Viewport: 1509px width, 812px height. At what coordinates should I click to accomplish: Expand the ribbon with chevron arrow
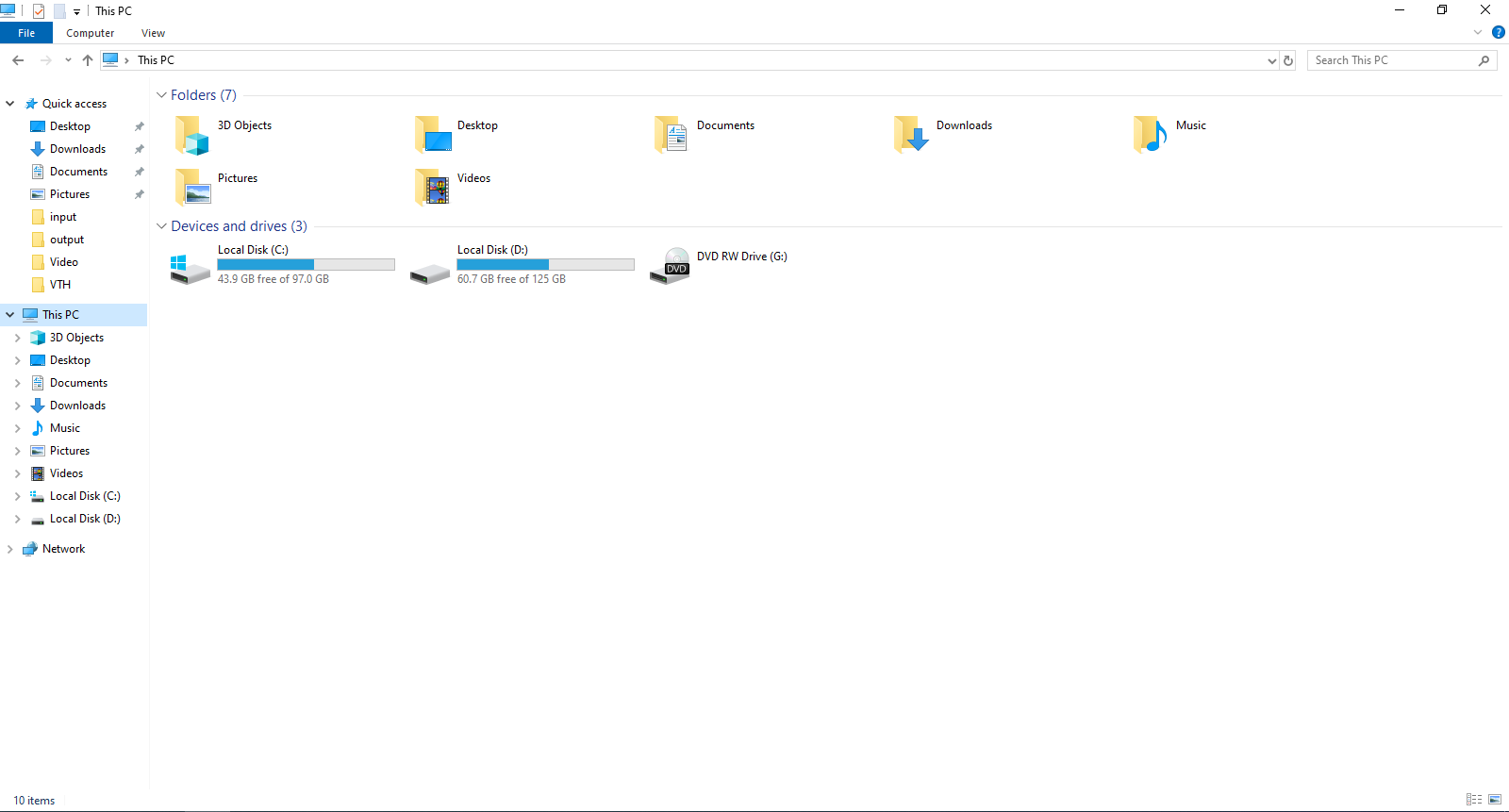1478,33
